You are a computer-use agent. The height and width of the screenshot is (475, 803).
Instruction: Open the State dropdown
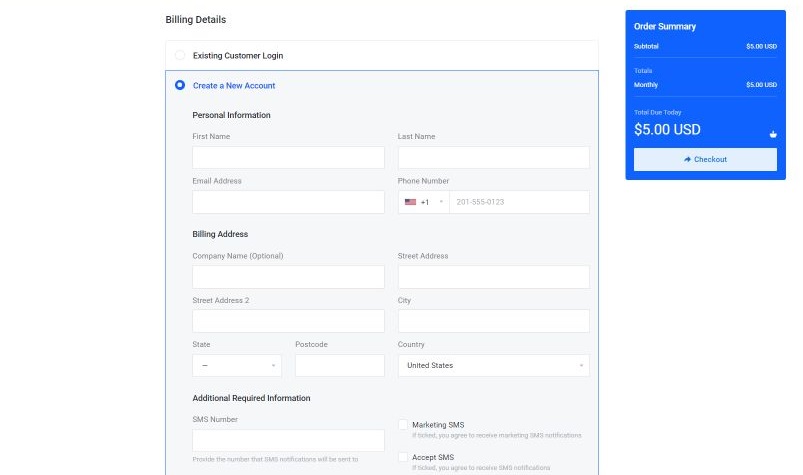coord(237,365)
